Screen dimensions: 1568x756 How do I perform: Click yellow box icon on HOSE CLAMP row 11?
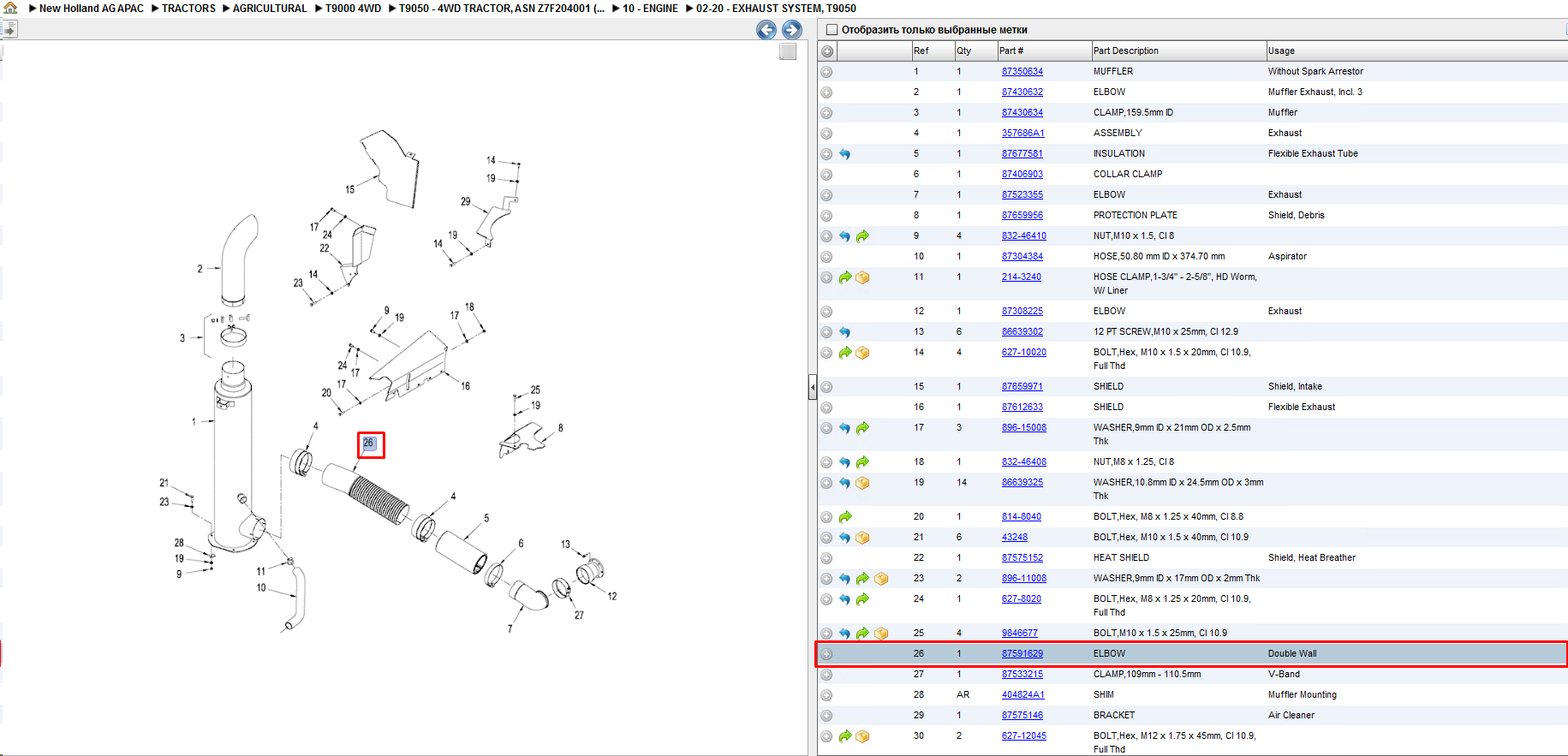[x=862, y=277]
